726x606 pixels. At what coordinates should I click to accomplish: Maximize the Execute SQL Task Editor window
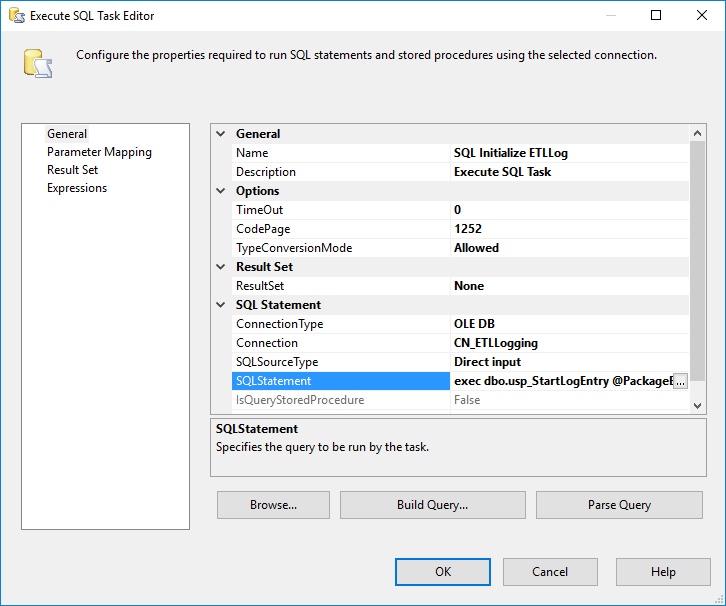[656, 15]
